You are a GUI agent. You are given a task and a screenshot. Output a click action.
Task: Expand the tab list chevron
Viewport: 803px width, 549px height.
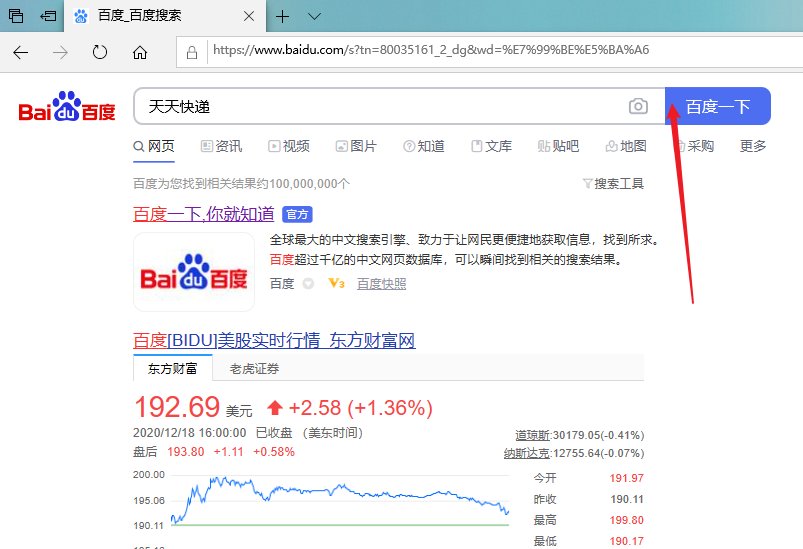pyautogui.click(x=314, y=16)
